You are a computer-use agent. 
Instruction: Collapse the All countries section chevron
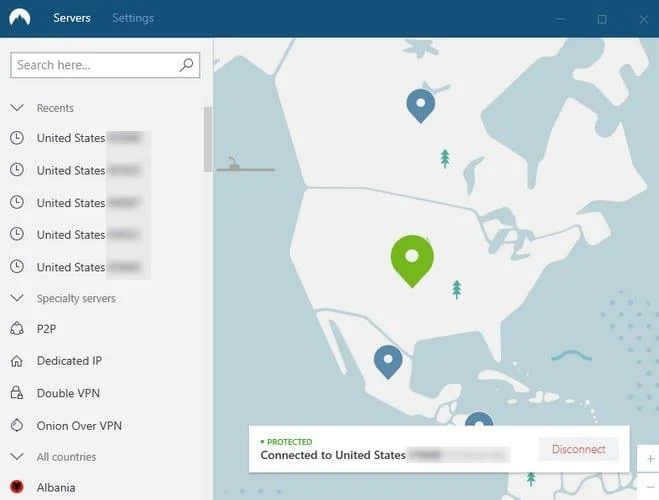tap(17, 456)
